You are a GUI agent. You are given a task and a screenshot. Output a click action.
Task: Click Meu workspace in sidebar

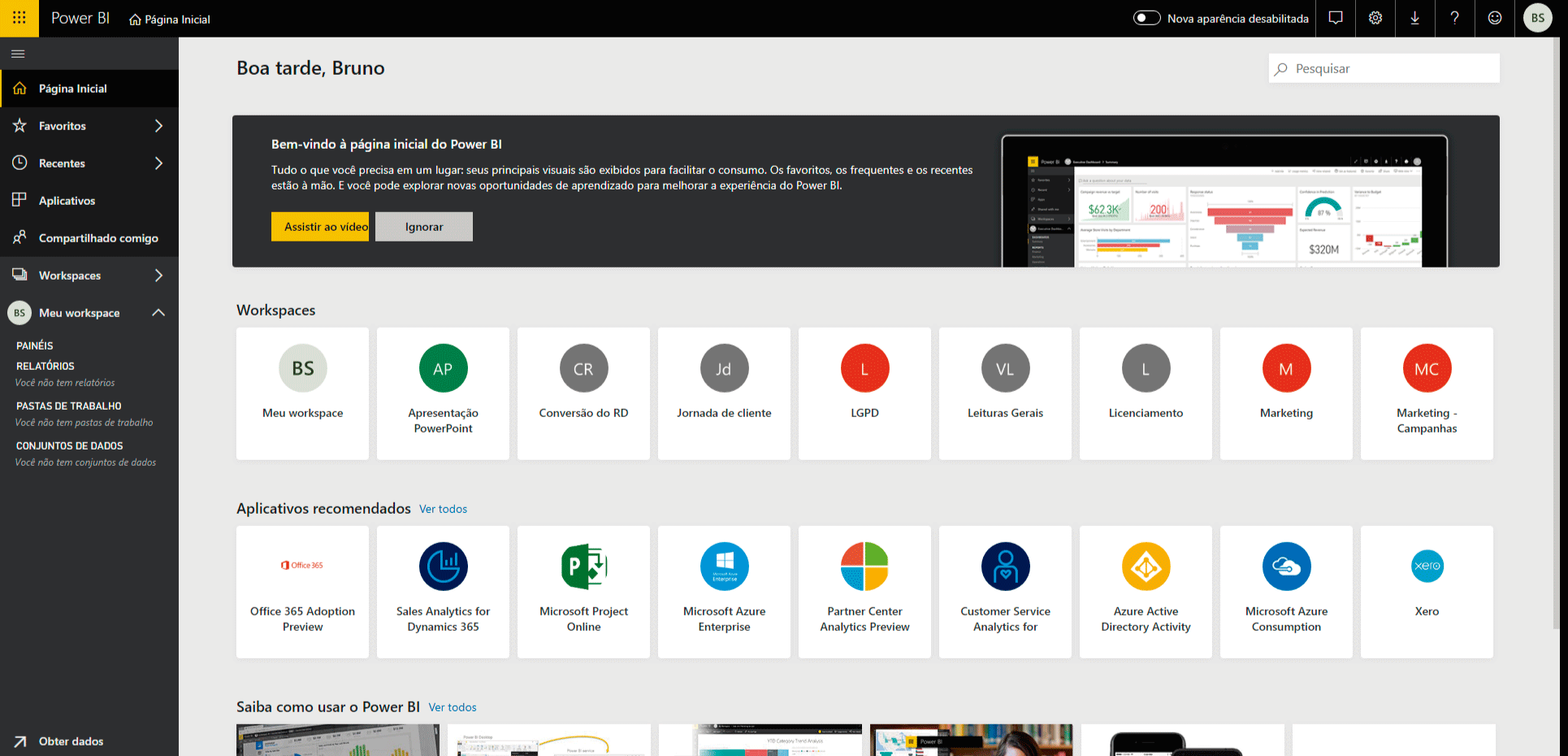tap(80, 313)
